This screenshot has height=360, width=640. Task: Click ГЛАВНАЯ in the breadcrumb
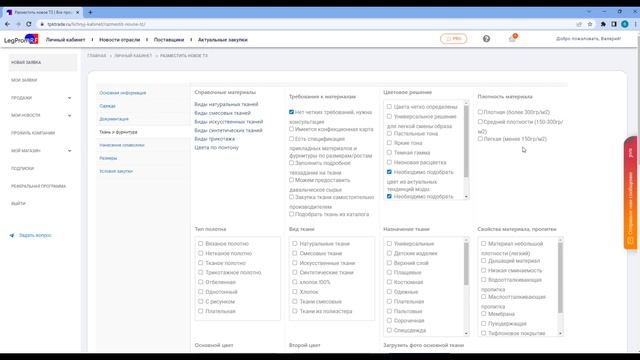pos(97,56)
